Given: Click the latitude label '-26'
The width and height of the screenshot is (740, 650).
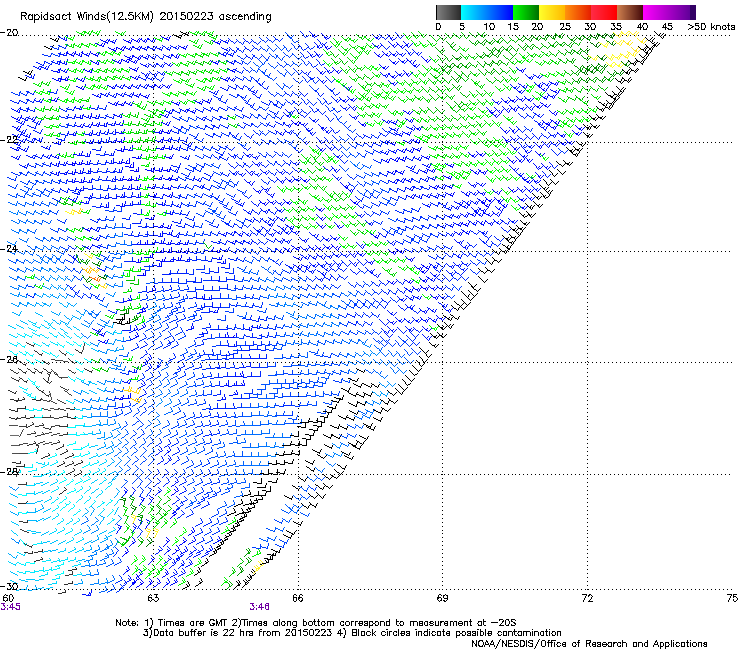Looking at the screenshot, I should point(9,360).
